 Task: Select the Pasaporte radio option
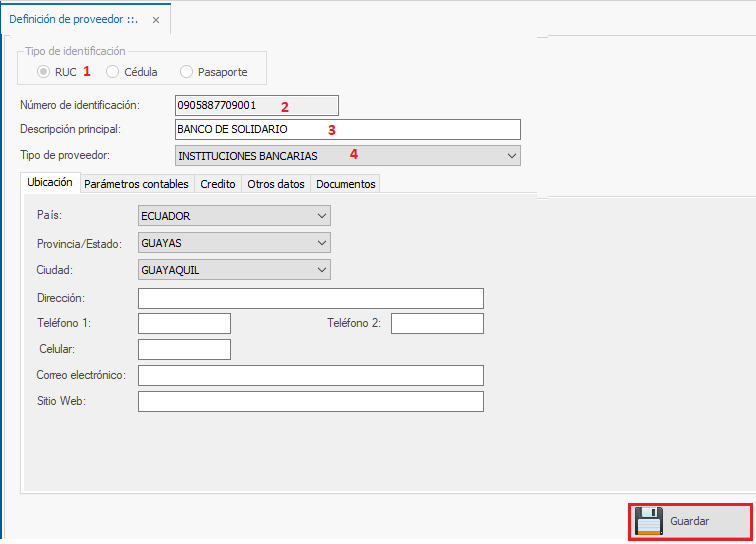click(x=187, y=72)
